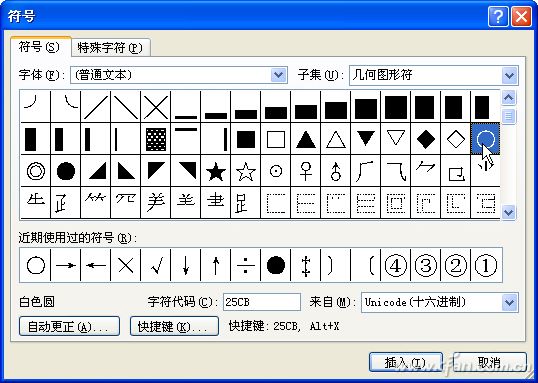Click the 自动更正 button
Viewport: 538px width, 383px height.
69,326
